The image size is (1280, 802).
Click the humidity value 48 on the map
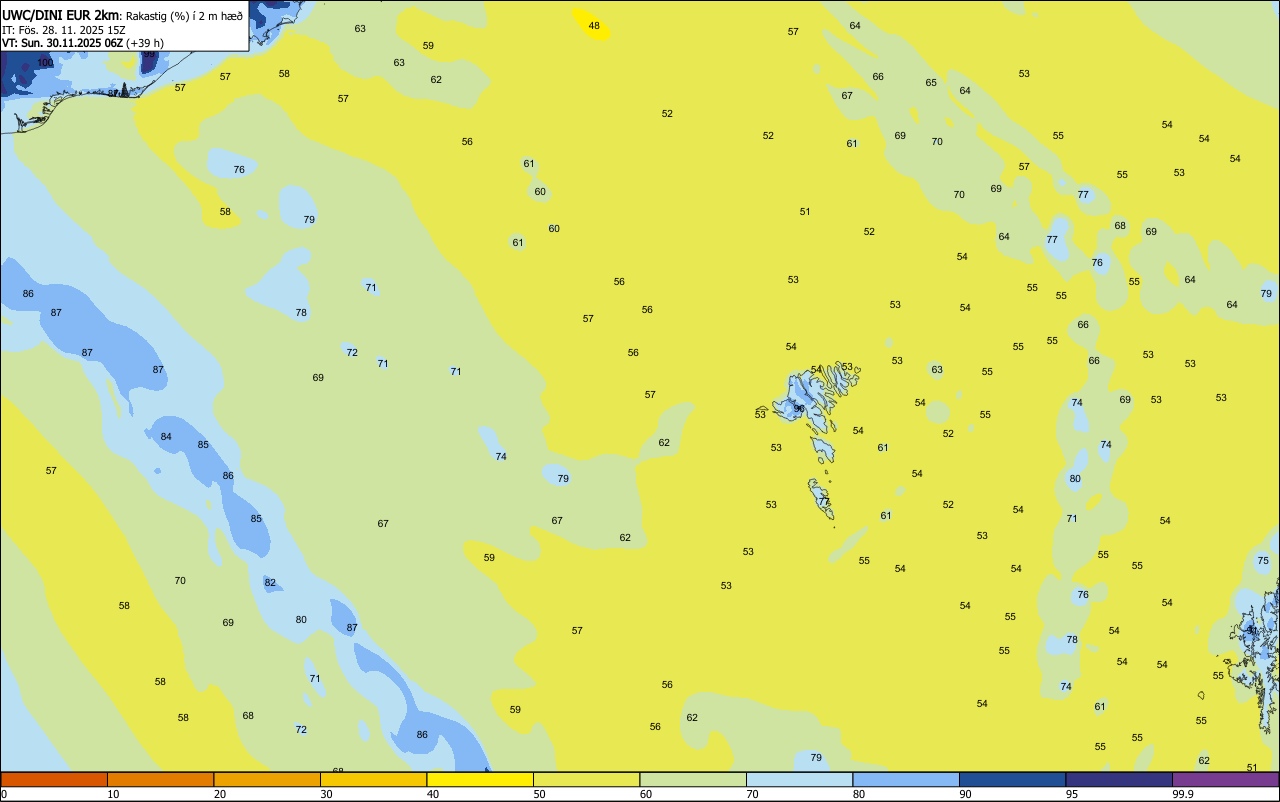(x=594, y=26)
